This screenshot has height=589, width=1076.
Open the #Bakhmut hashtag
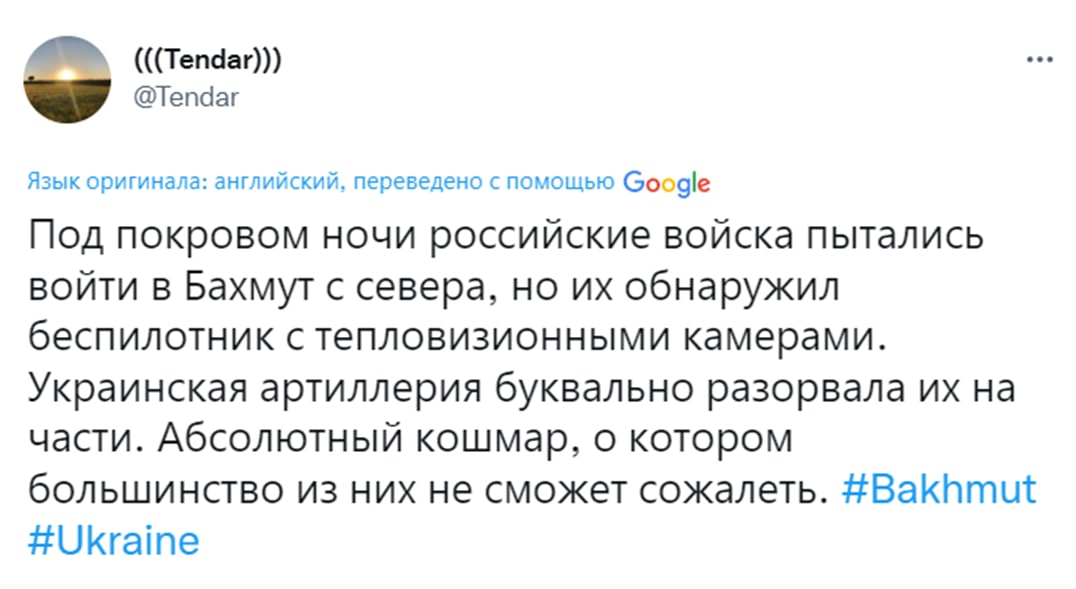coord(939,489)
